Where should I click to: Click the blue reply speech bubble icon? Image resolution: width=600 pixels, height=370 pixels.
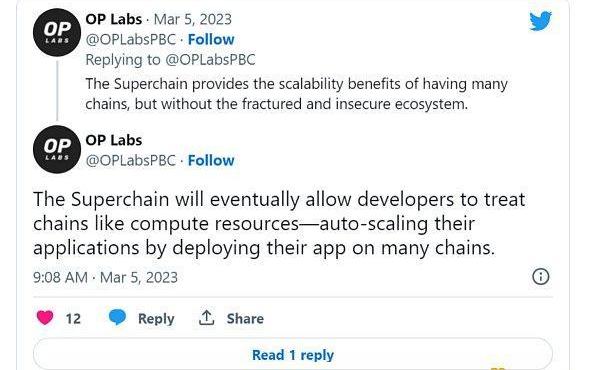117,318
